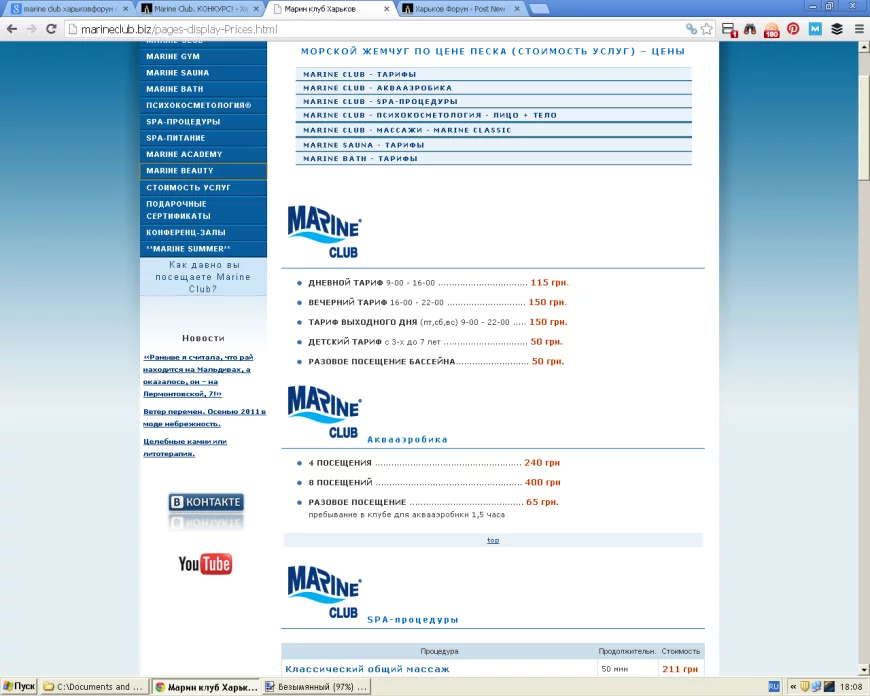
Task: Click the RU language indicator in tray
Action: coord(773,687)
